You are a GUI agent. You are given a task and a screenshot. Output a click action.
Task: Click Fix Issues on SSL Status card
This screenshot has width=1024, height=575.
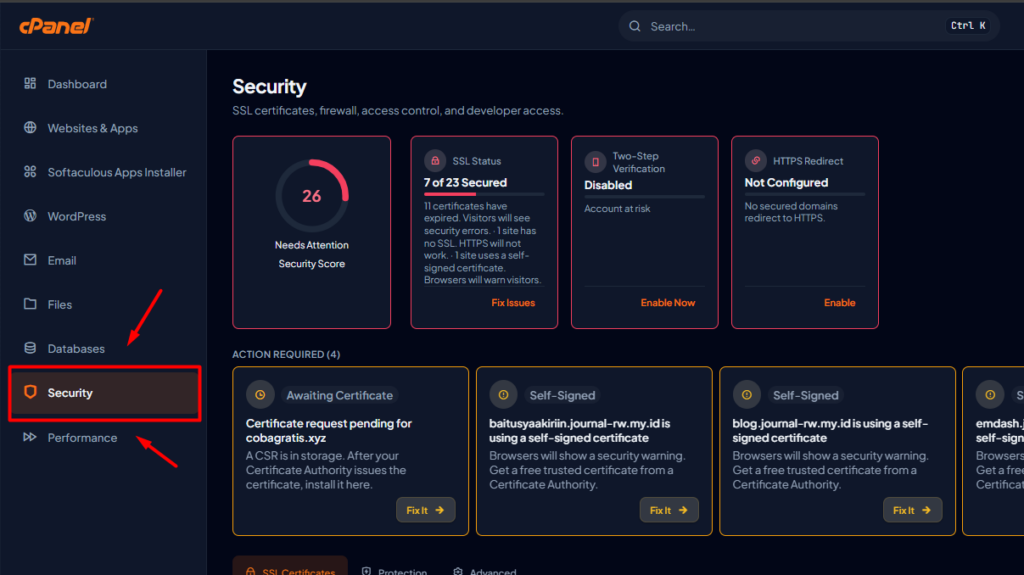pyautogui.click(x=513, y=303)
